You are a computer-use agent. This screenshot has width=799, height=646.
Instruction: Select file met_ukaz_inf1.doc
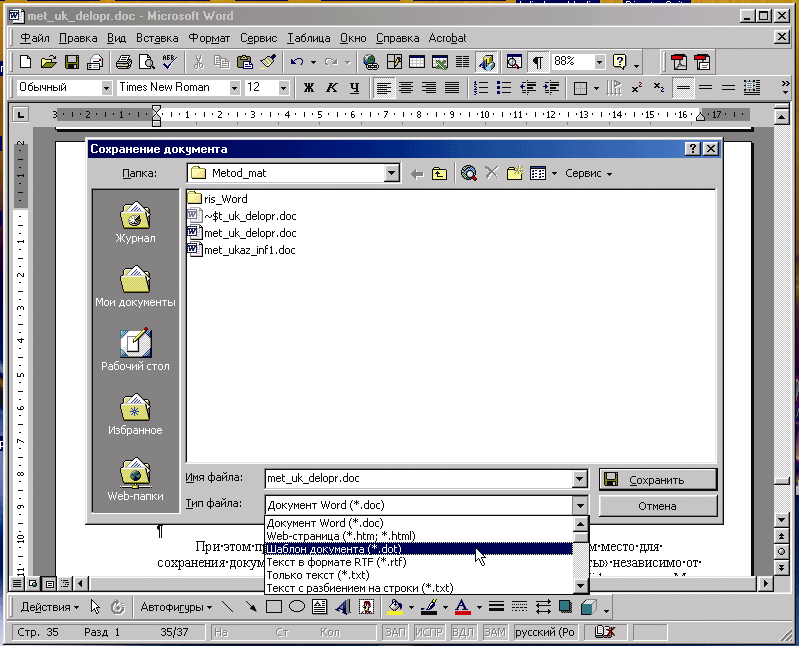click(x=242, y=250)
